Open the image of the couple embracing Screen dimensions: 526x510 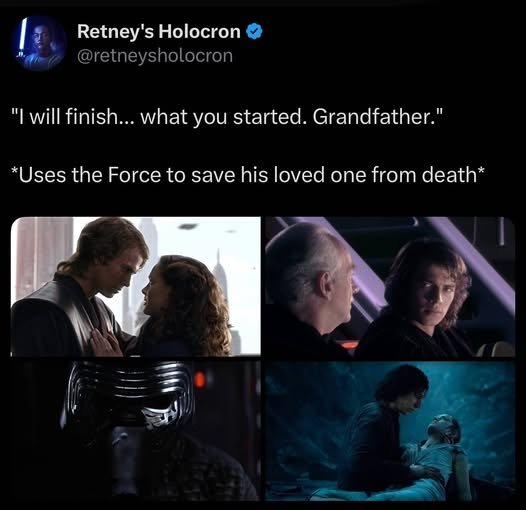pyautogui.click(x=136, y=287)
